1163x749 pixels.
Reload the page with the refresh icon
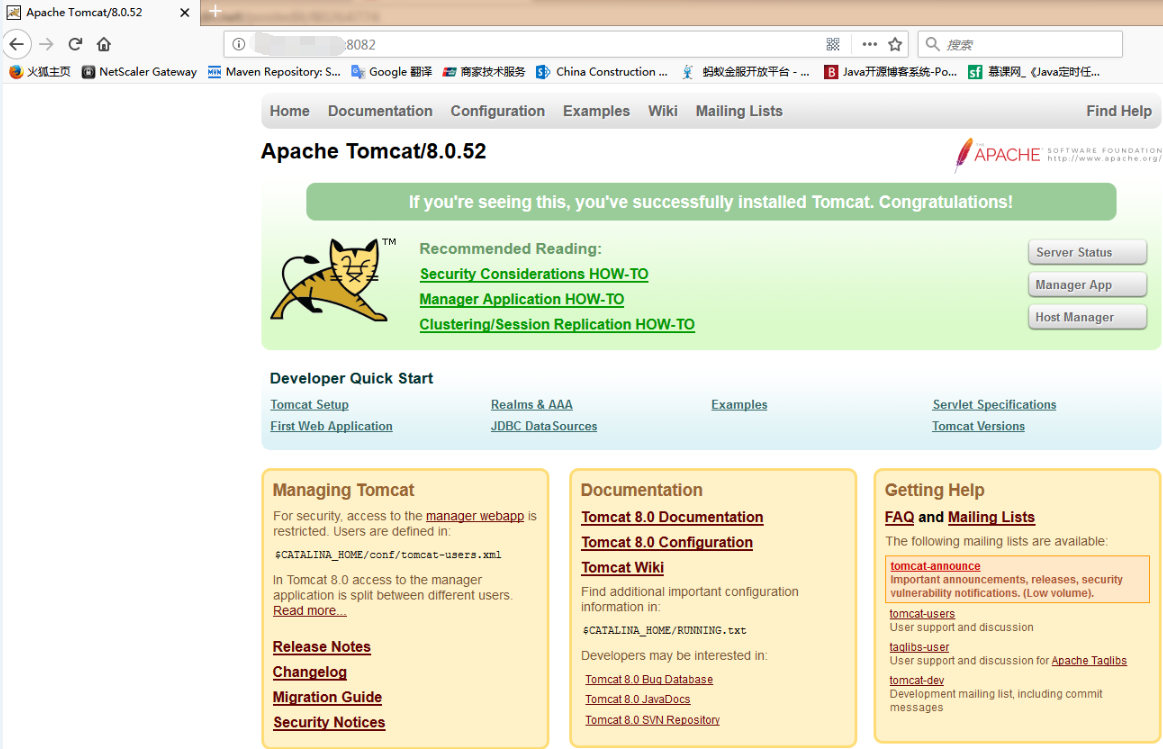click(75, 44)
